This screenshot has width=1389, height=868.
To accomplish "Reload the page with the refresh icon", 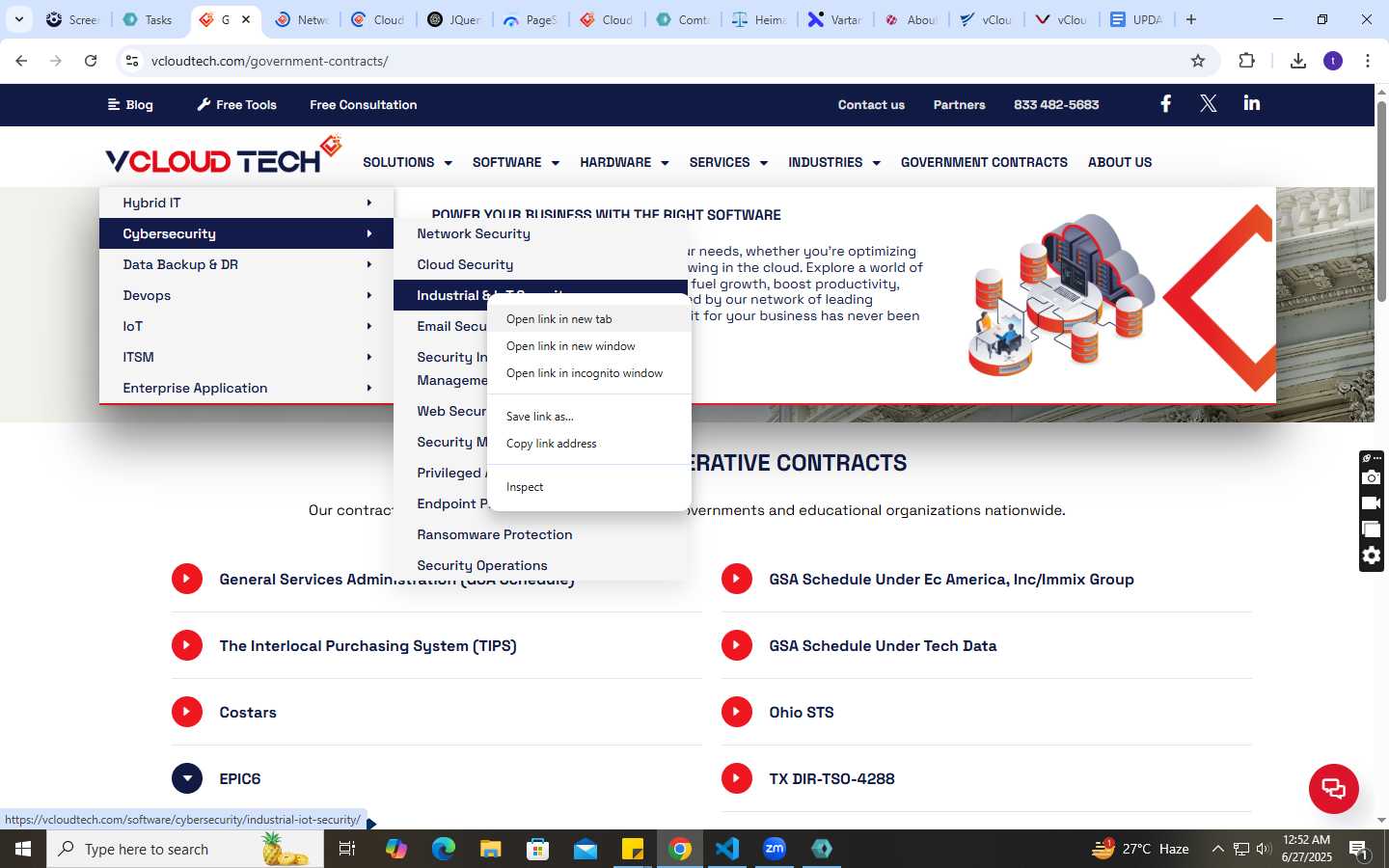I will pos(91,61).
